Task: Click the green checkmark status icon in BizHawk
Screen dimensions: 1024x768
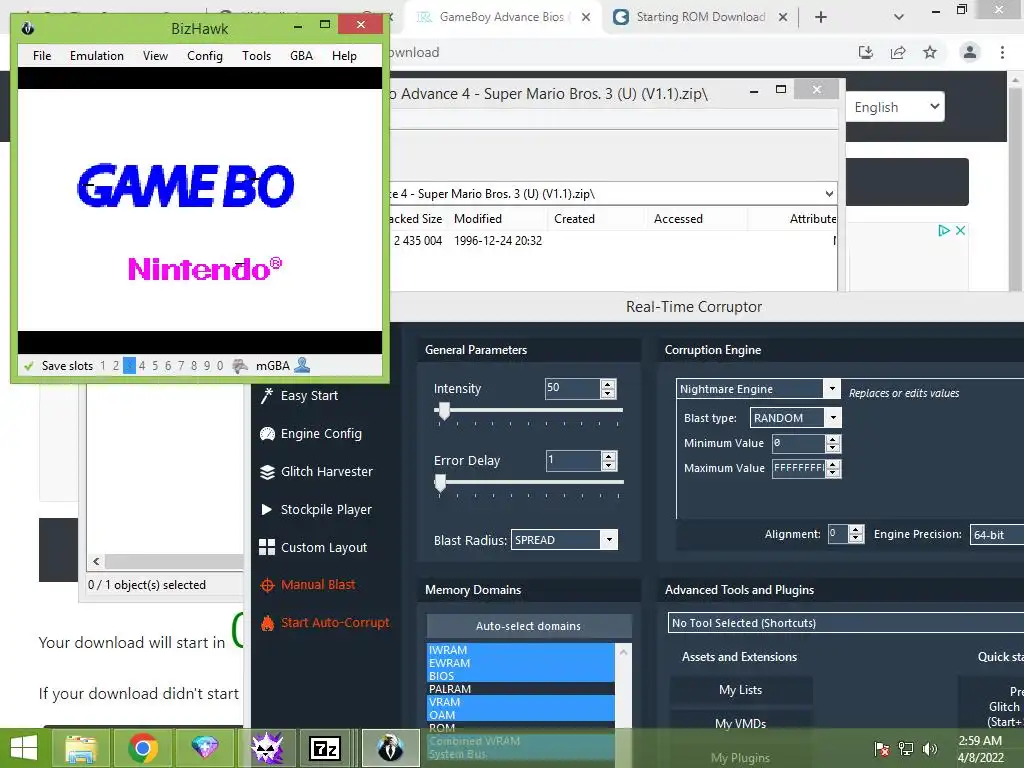Action: (x=28, y=366)
